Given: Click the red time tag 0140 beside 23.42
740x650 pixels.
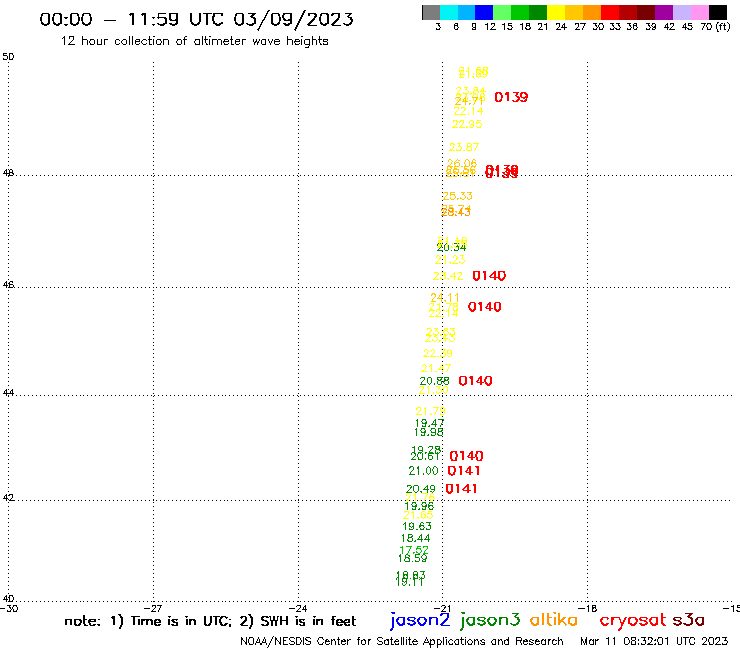Looking at the screenshot, I should click(489, 276).
